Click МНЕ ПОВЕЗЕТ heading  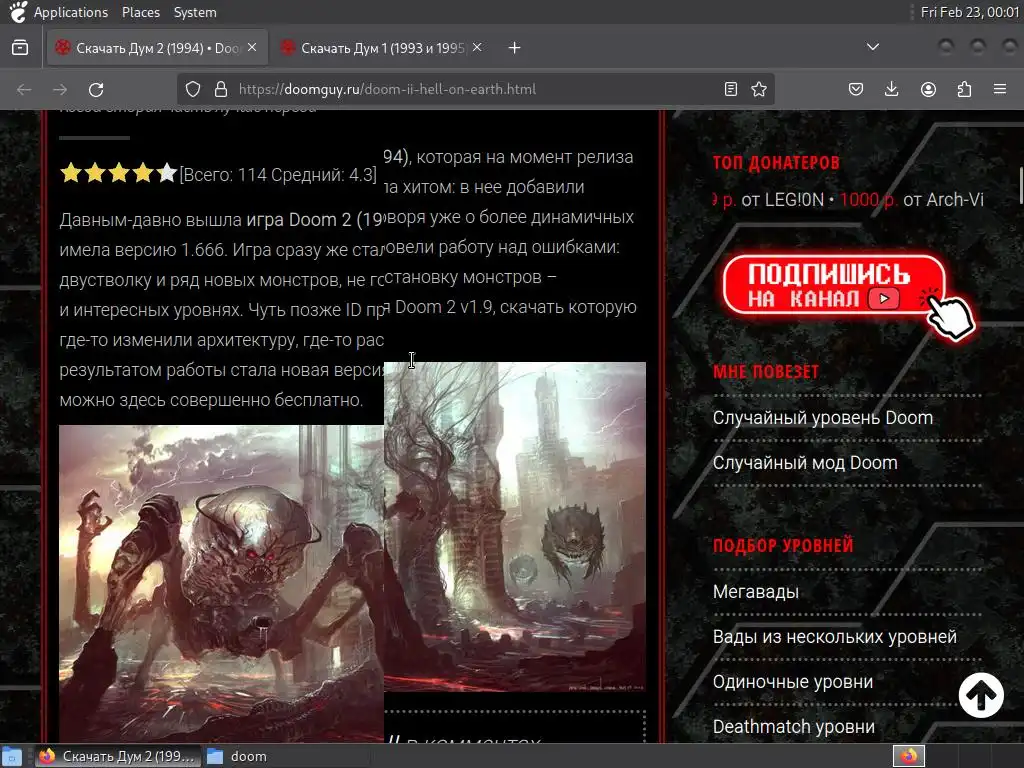point(765,372)
